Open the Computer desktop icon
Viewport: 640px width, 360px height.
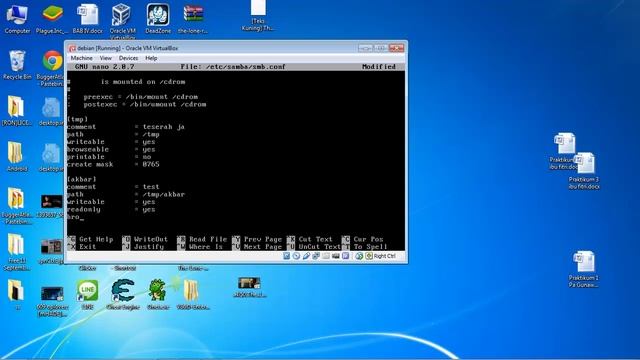[x=17, y=19]
